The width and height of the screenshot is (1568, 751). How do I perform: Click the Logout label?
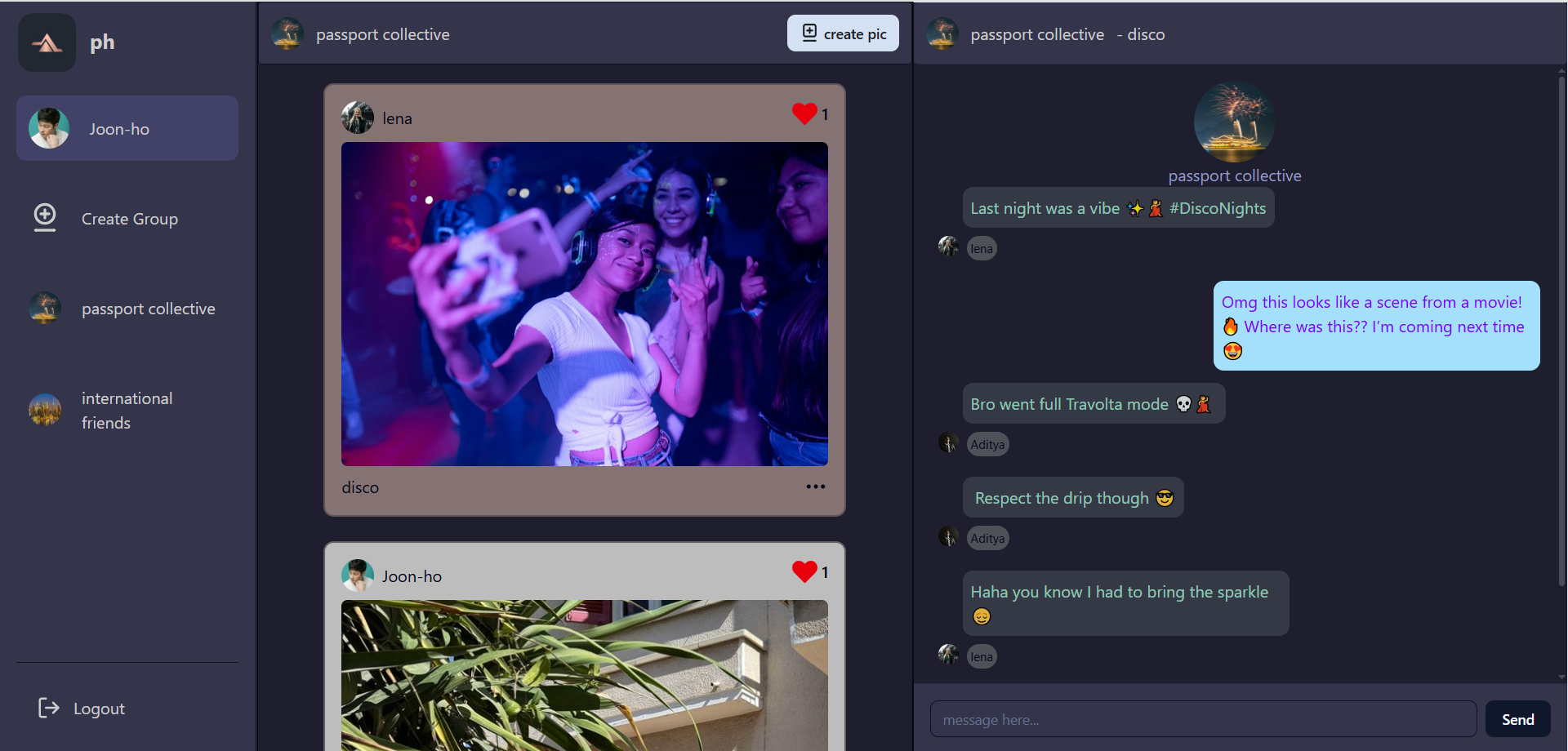pyautogui.click(x=99, y=709)
